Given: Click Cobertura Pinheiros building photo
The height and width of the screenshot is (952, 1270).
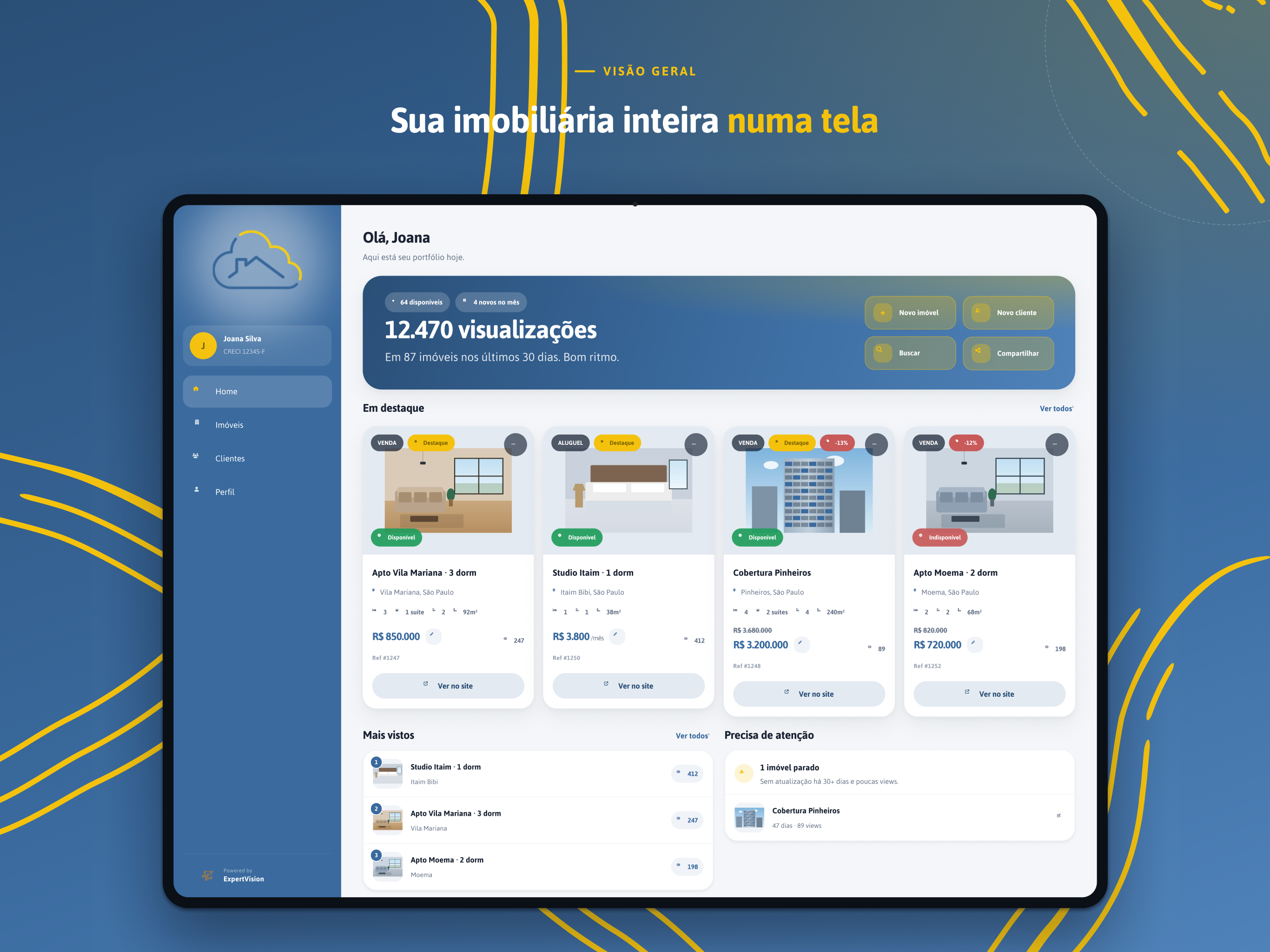Looking at the screenshot, I should point(809,490).
